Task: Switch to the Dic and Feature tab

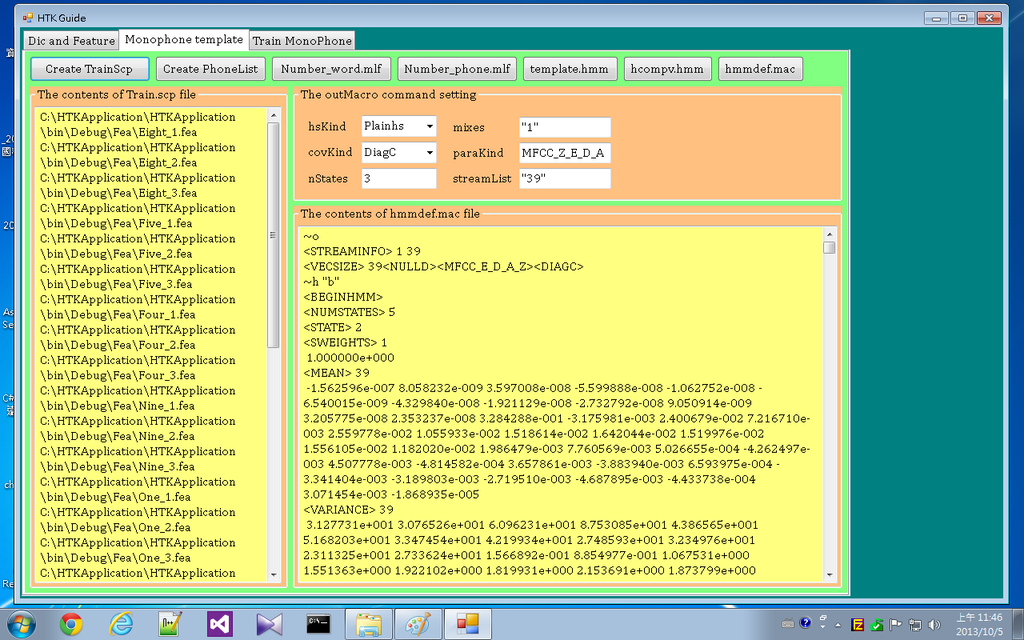Action: coord(71,40)
